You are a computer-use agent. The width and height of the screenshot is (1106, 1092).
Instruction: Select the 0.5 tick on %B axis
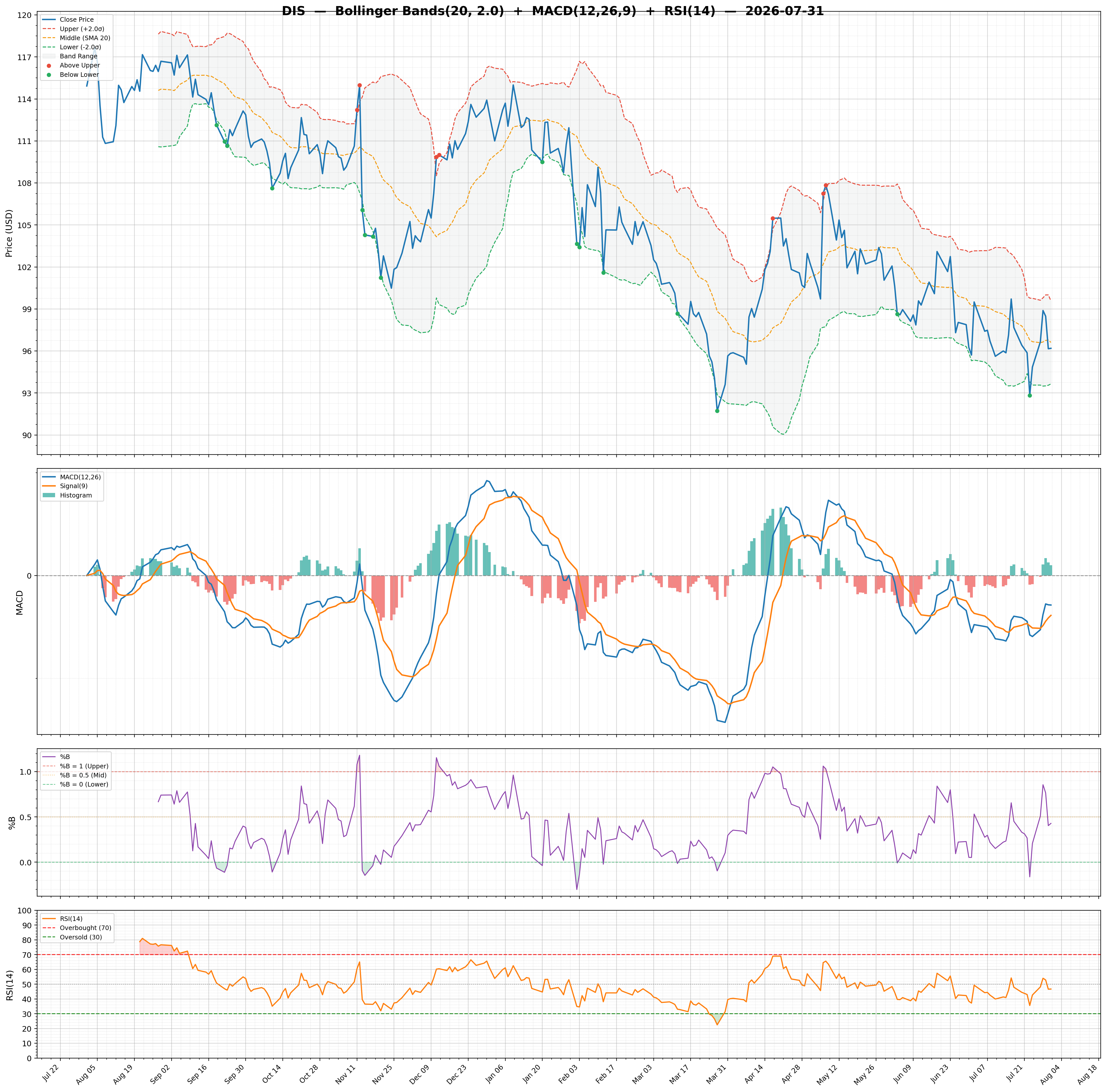(x=26, y=817)
